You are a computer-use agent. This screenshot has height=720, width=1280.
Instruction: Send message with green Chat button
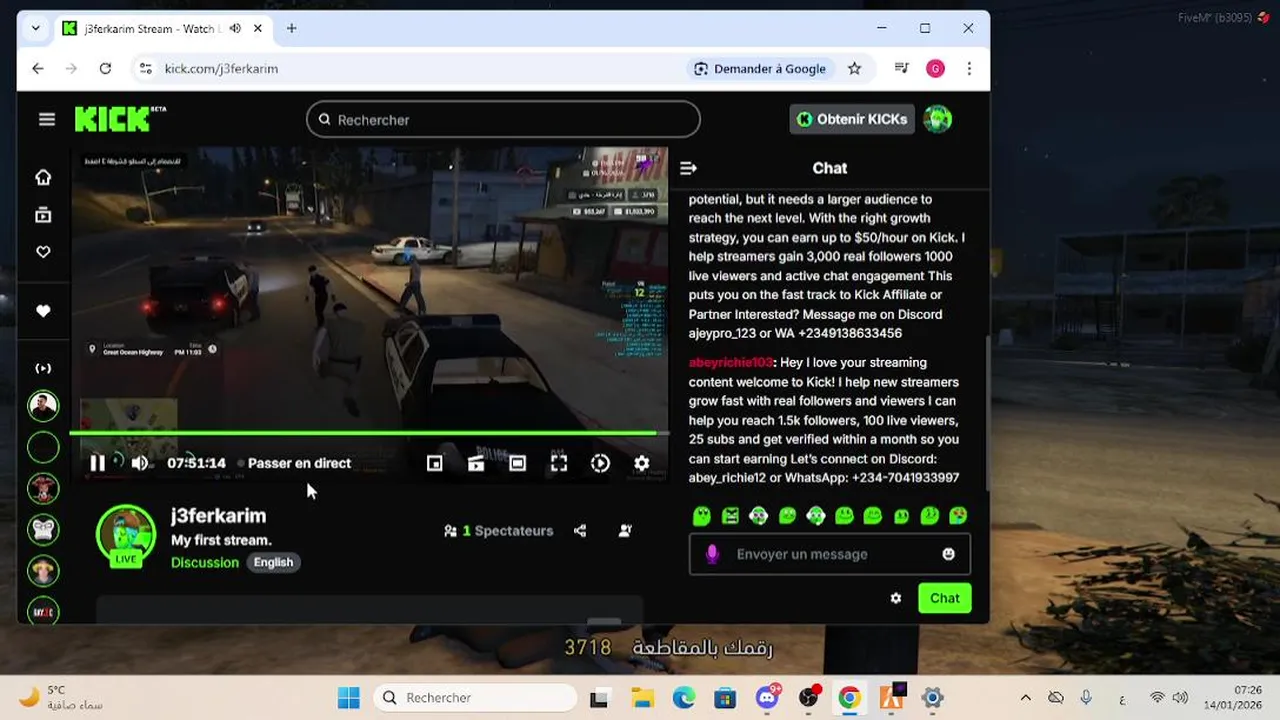pyautogui.click(x=945, y=598)
